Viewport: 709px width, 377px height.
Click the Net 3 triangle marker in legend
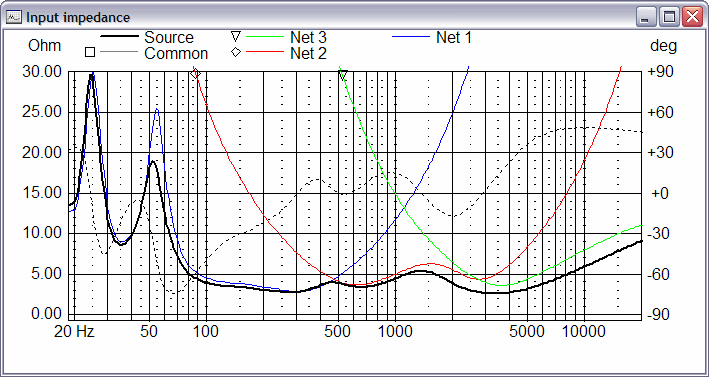point(236,37)
